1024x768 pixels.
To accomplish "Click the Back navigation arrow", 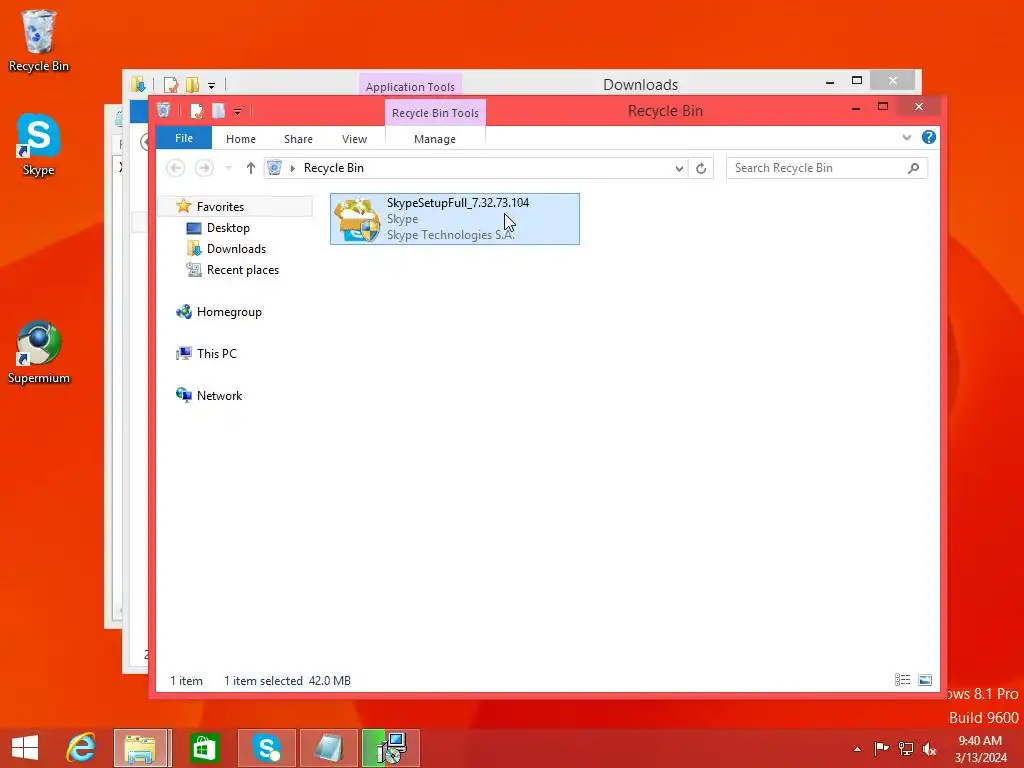I will 175,168.
